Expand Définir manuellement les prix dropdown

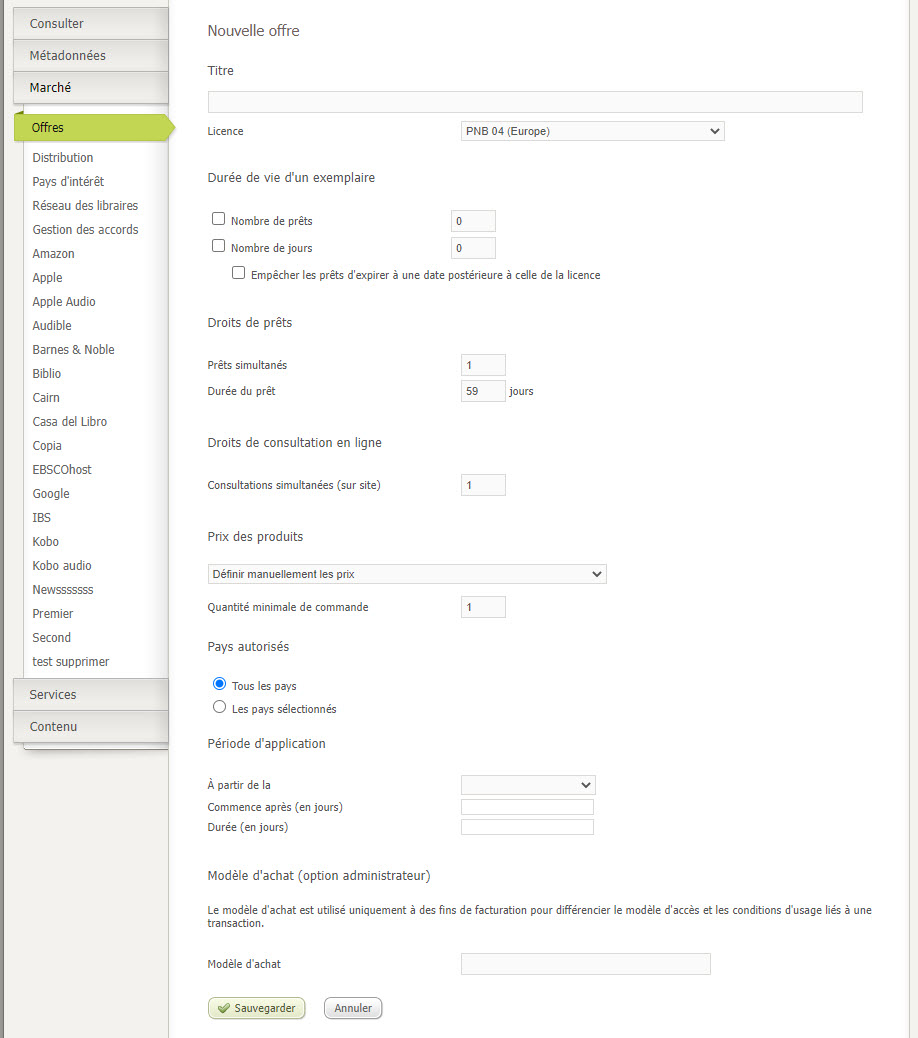point(407,574)
